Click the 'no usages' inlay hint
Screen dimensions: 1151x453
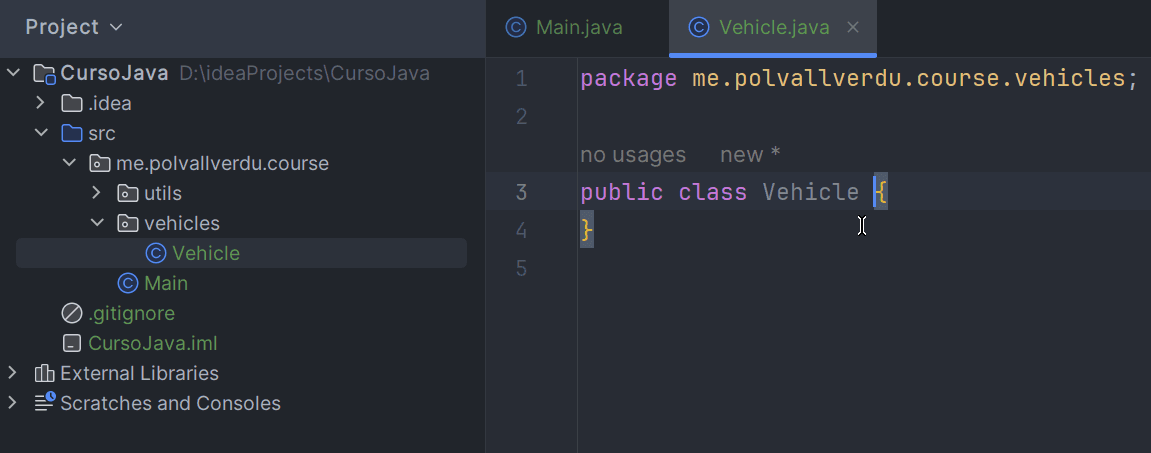coord(633,155)
